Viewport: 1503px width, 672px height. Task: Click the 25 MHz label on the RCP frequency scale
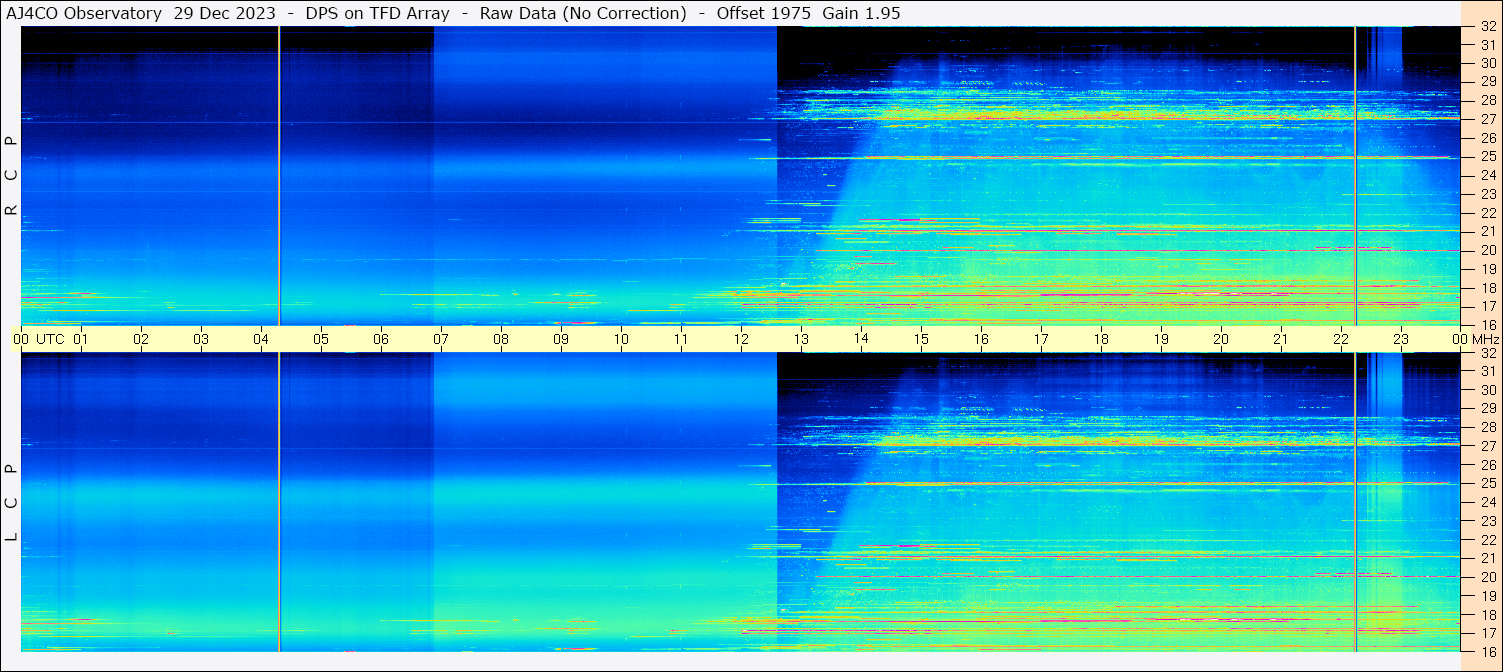(1487, 157)
